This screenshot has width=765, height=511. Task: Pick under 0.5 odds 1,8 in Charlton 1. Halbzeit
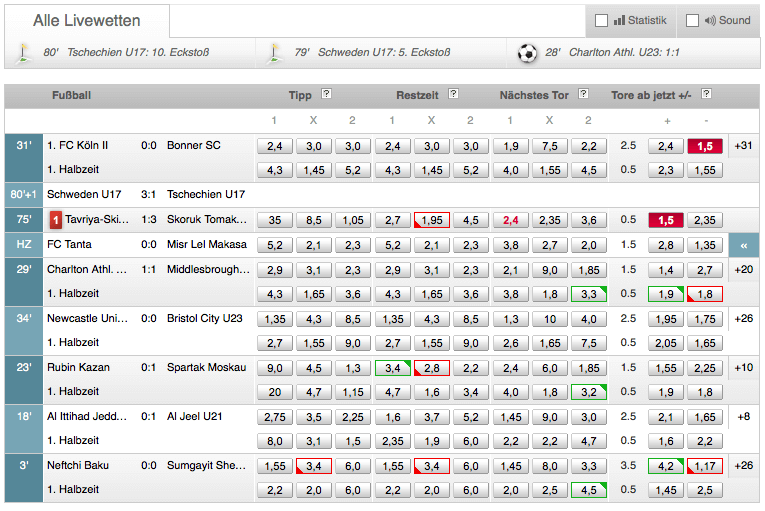705,294
